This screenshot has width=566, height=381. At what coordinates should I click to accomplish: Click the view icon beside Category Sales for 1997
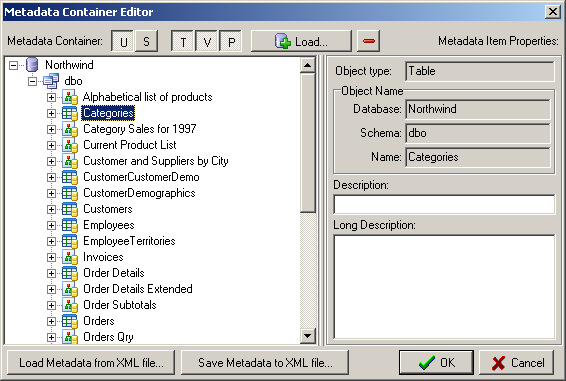point(70,129)
